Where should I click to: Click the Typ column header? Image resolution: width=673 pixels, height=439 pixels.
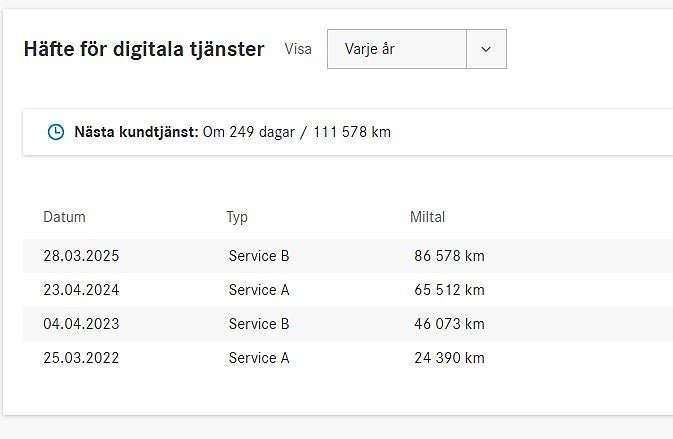(x=237, y=217)
